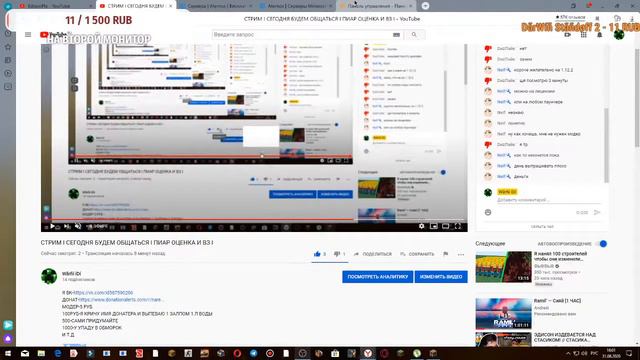Open Mail from the taskbar
Screen dimensions: 640x360
pyautogui.click(x=25, y=353)
